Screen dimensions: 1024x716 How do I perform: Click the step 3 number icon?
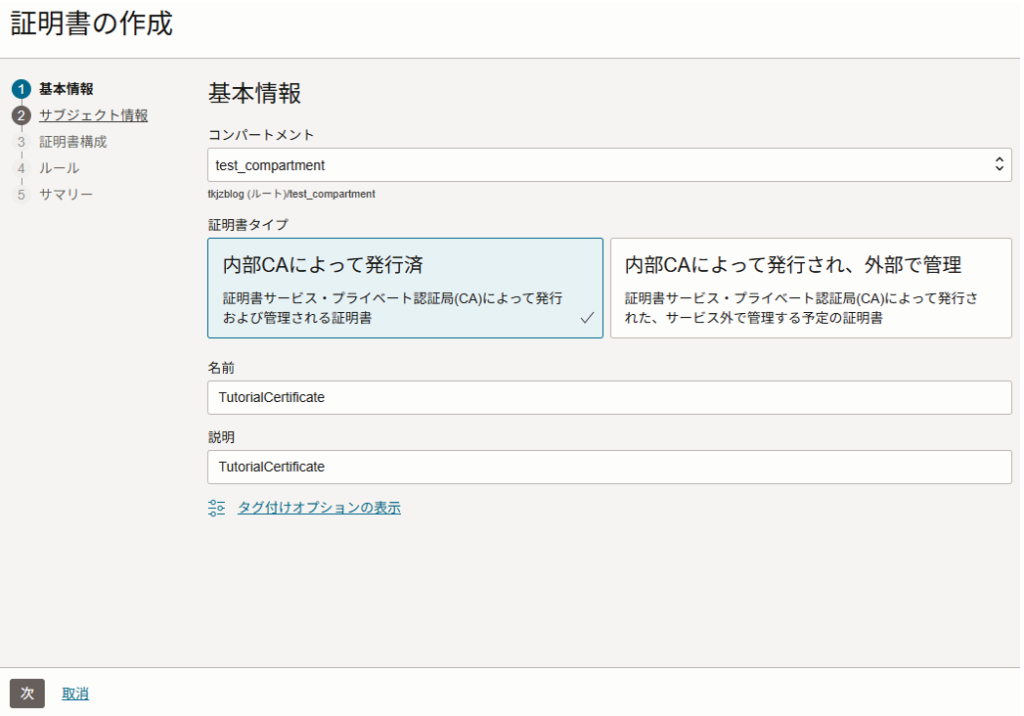point(21,142)
